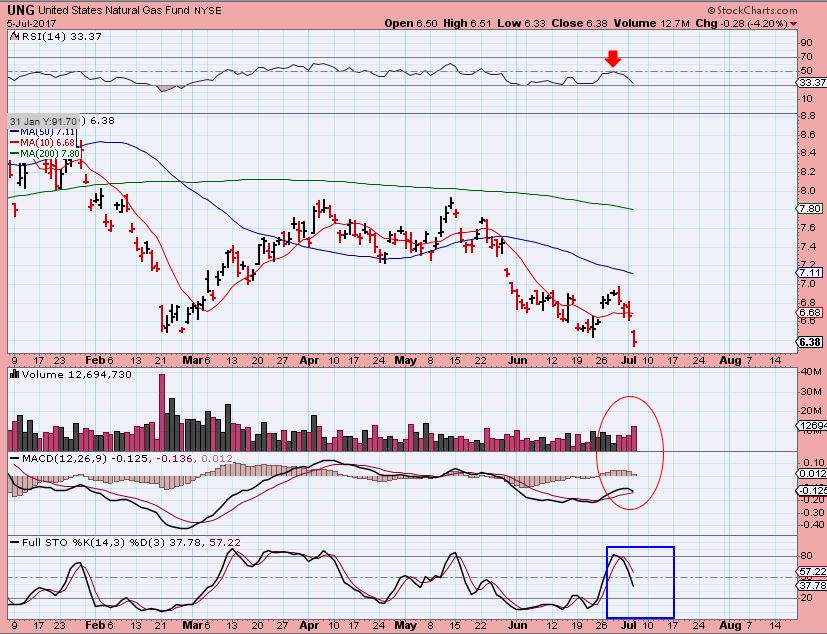Viewport: 827px width, 634px height.
Task: Open the StockCharts.com copyright text
Action: (x=753, y=10)
